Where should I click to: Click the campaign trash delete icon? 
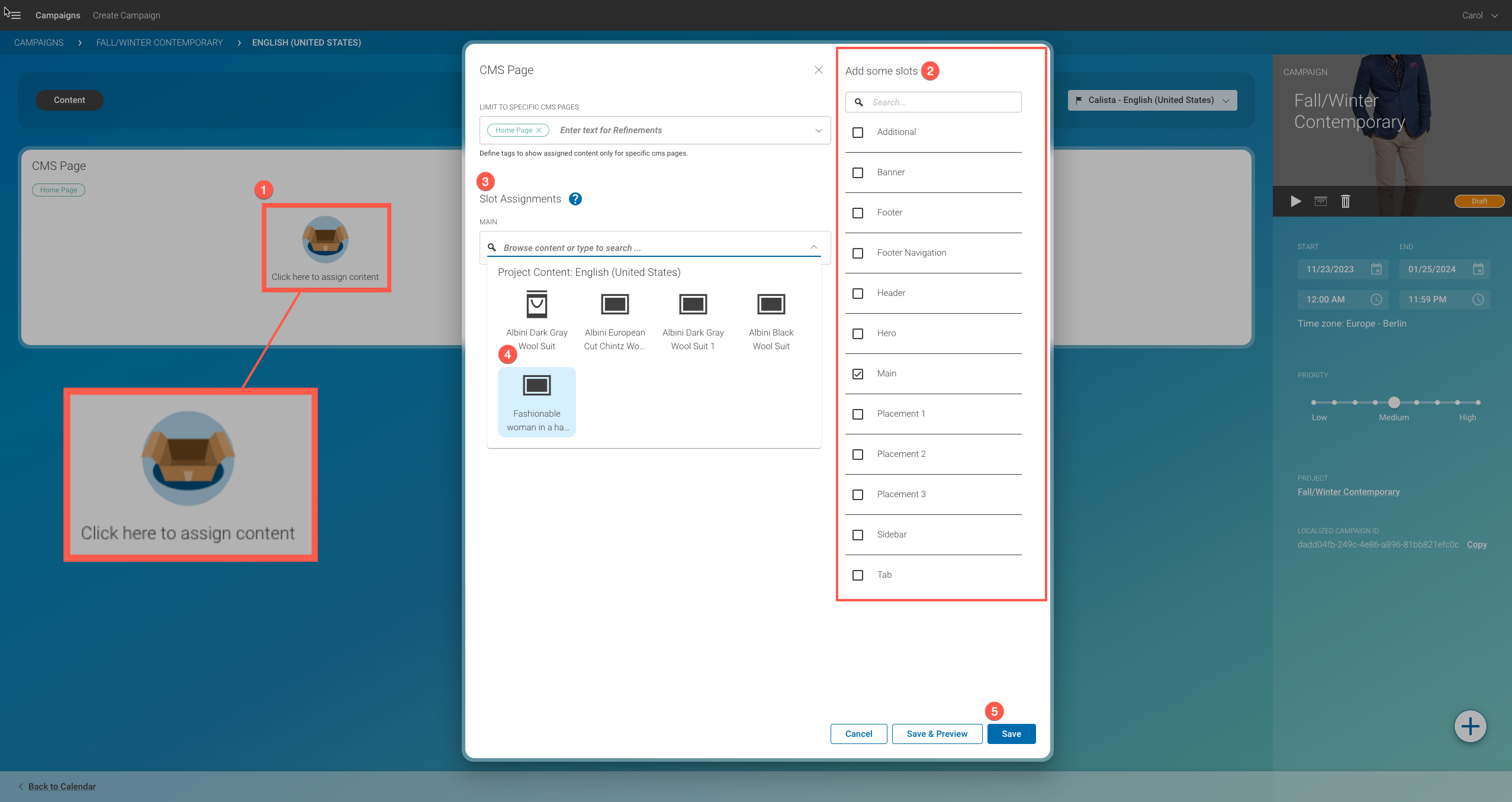pos(1346,201)
